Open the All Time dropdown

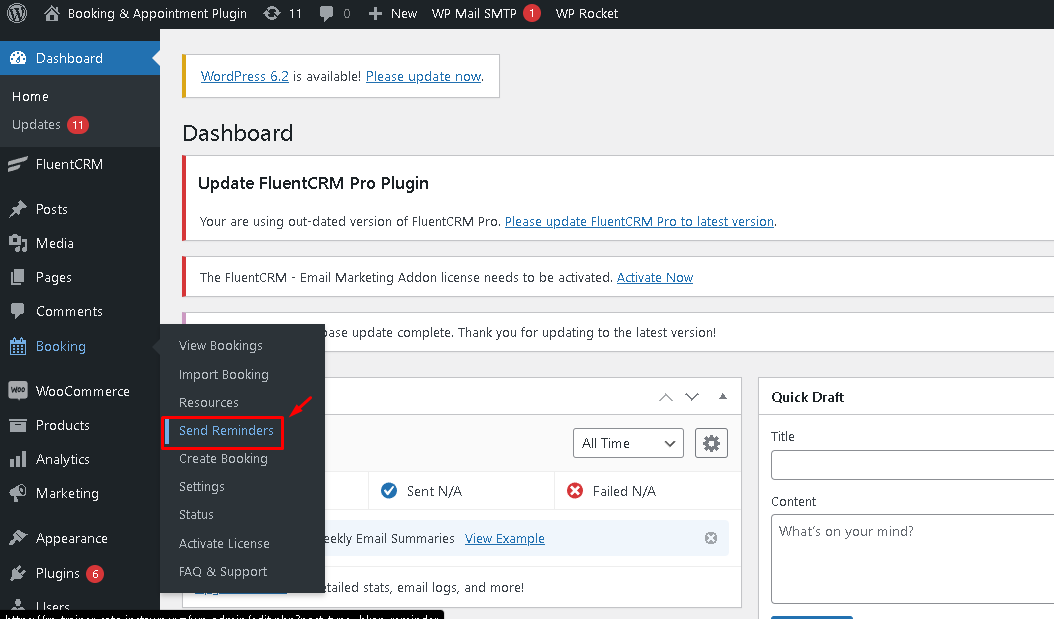tap(629, 444)
